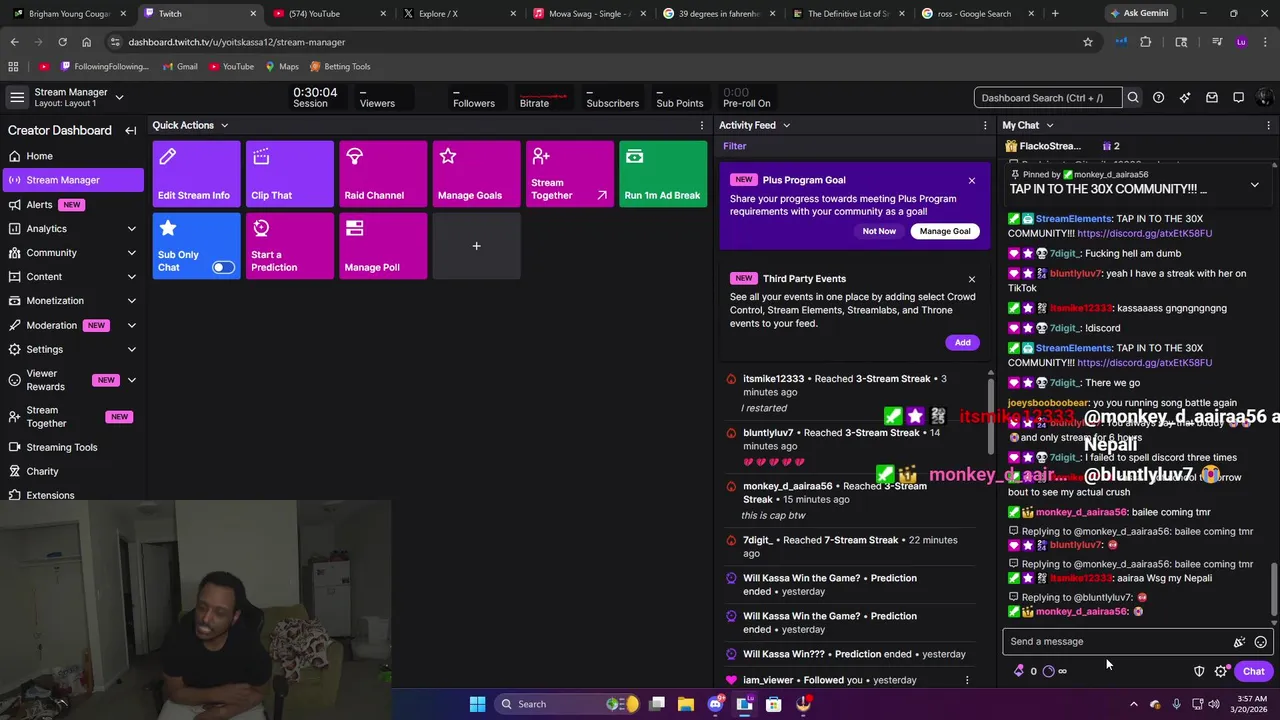The height and width of the screenshot is (720, 1280).
Task: Click the sparkle icon in dashboard header
Action: 1185,98
